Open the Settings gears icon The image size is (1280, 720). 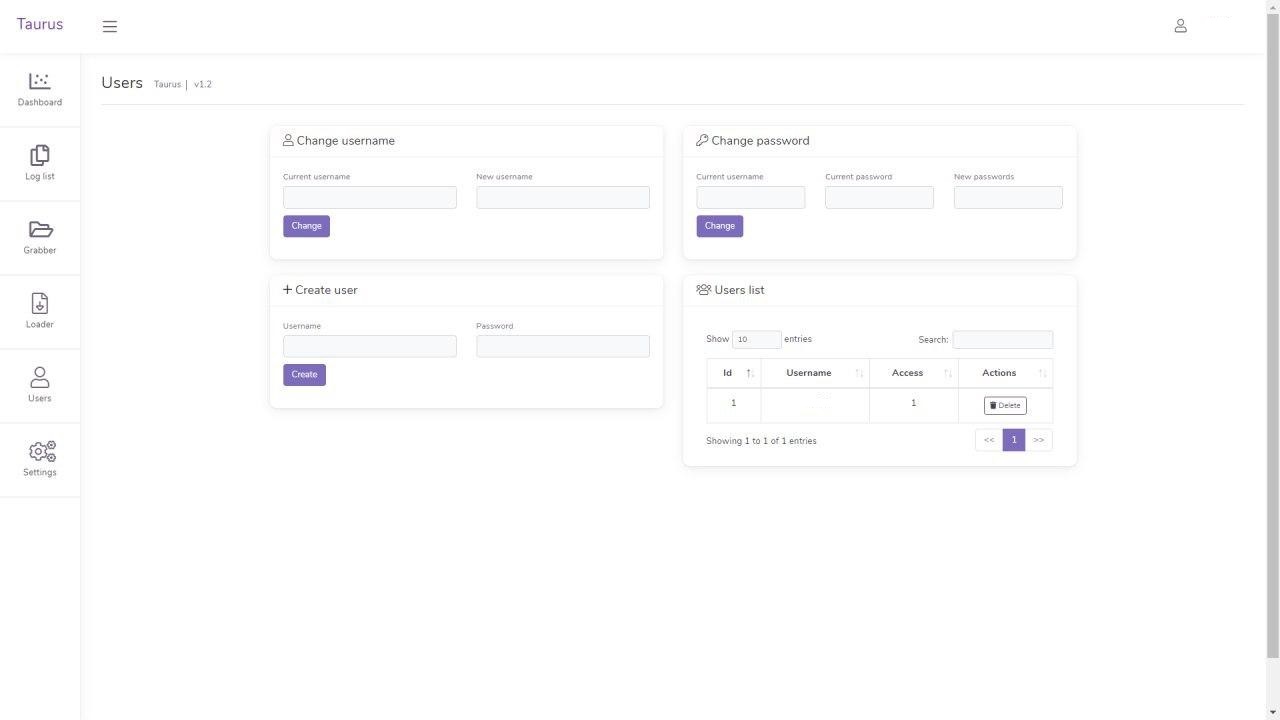point(41,451)
